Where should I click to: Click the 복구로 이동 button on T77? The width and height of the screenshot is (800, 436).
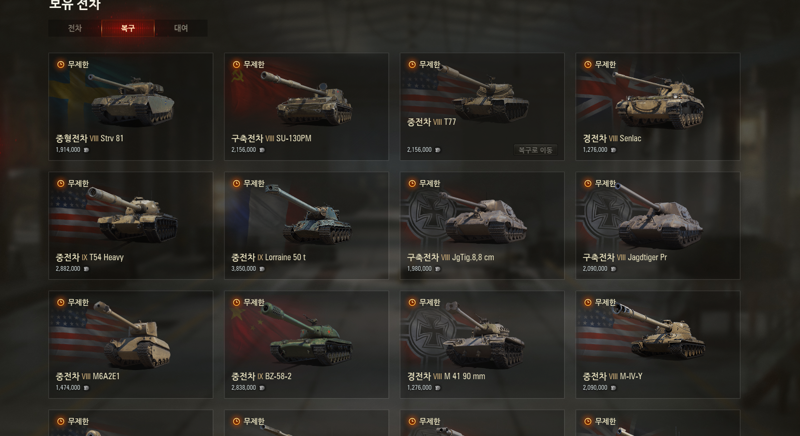tap(535, 150)
